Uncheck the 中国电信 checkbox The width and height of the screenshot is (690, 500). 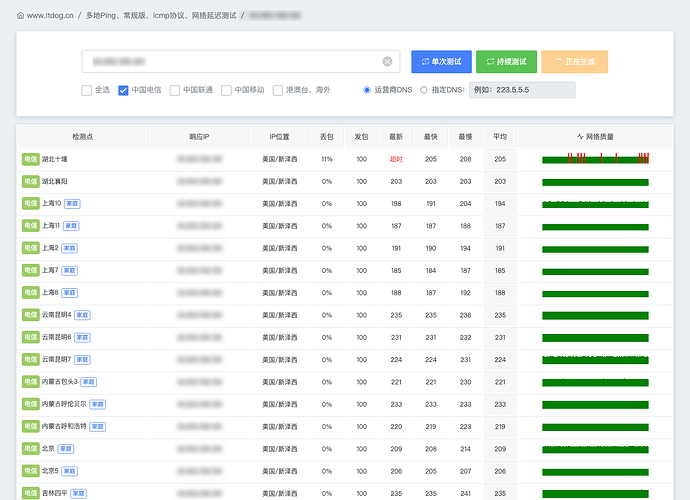pos(123,90)
